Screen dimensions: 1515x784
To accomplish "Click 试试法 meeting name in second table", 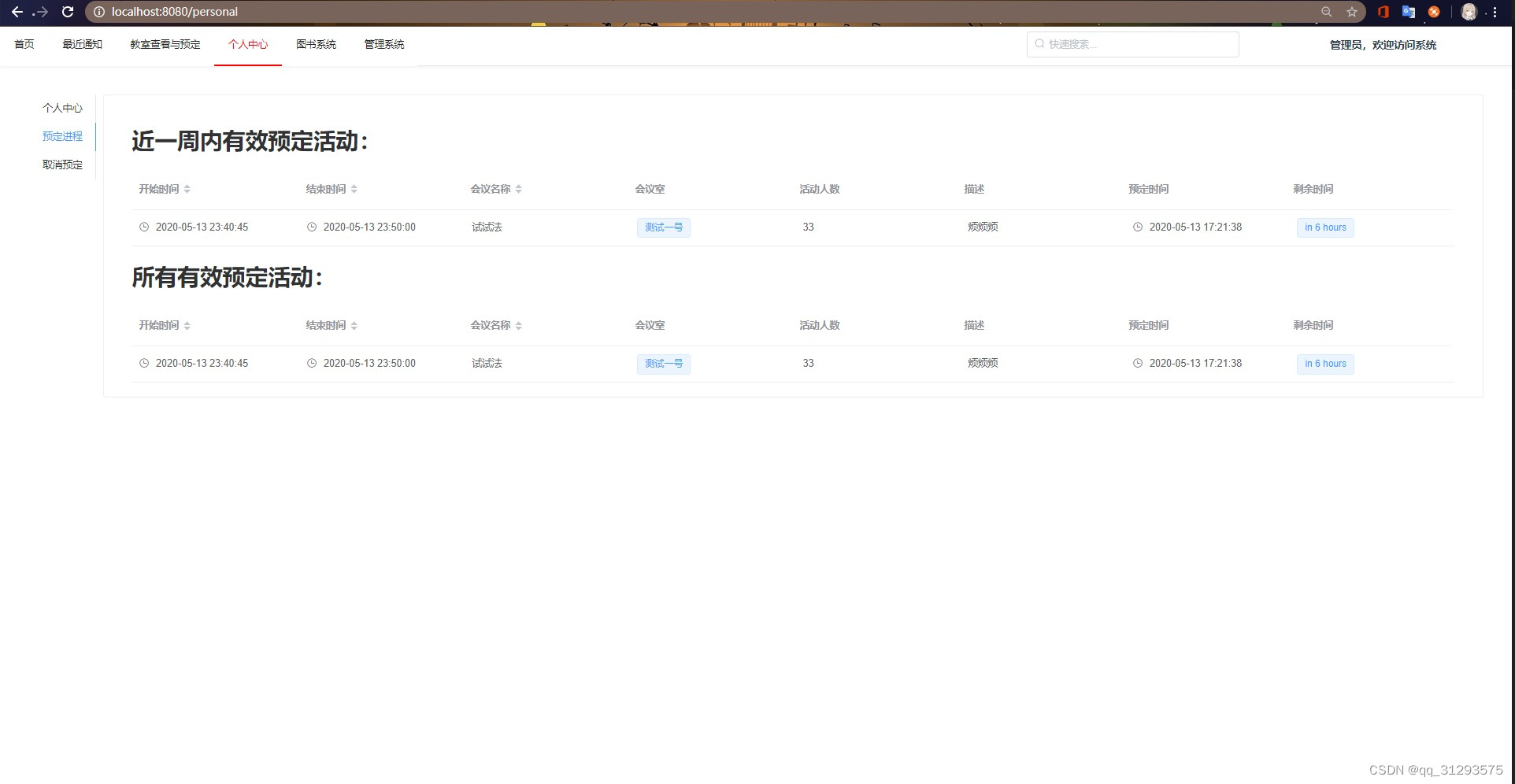I will pyautogui.click(x=487, y=363).
